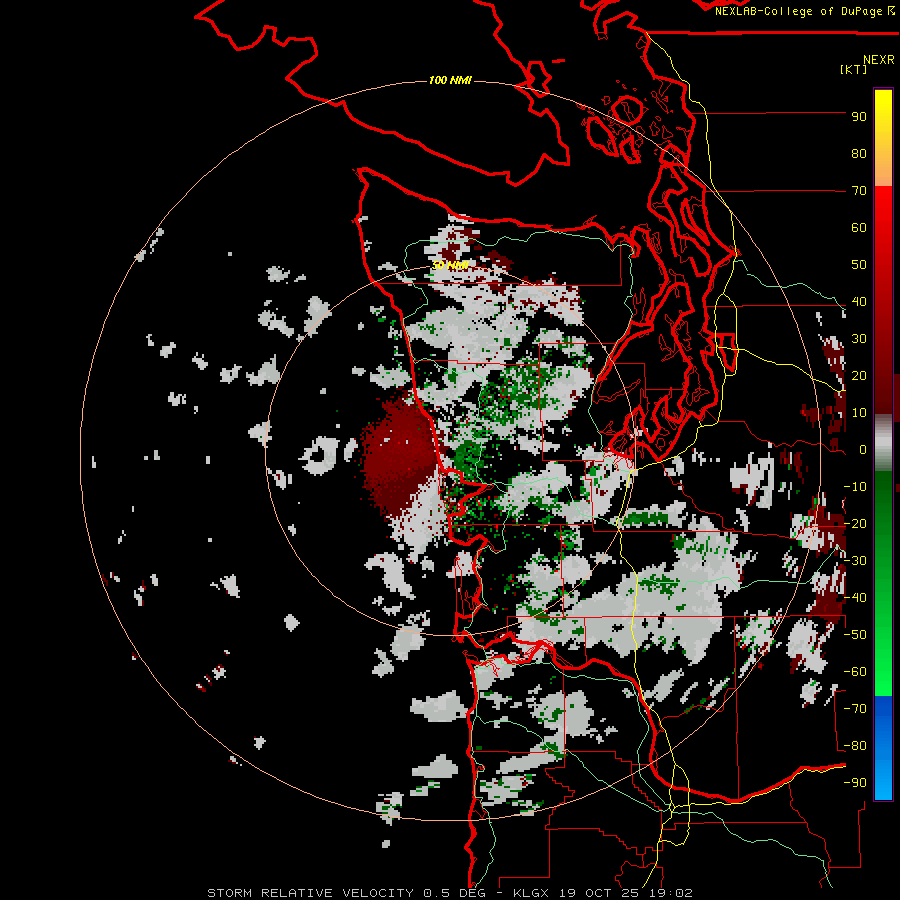Select the -10 value on the legend
900x900 pixels.
(855, 487)
